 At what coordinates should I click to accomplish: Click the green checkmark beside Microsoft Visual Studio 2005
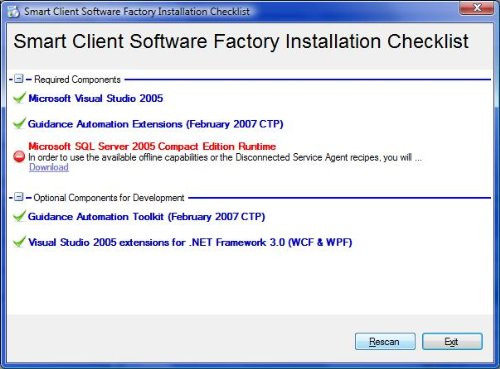coord(19,98)
